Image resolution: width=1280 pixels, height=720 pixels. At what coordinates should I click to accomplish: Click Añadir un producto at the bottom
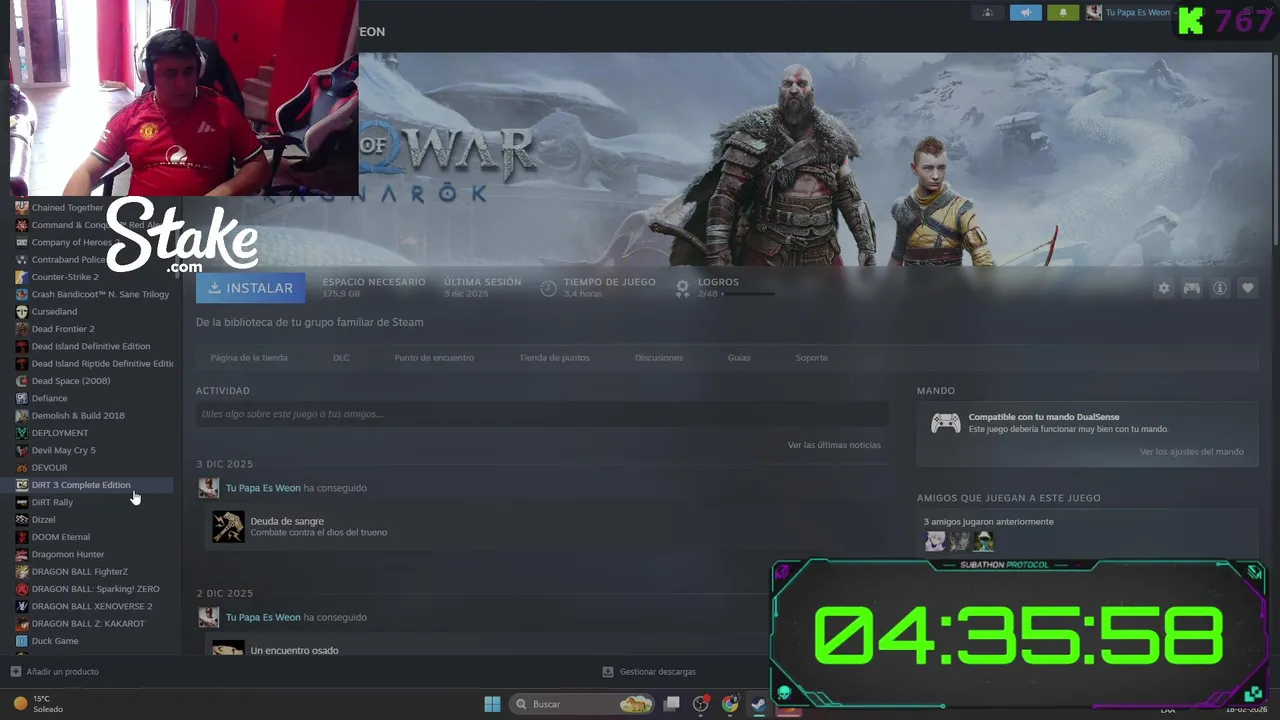(x=62, y=672)
